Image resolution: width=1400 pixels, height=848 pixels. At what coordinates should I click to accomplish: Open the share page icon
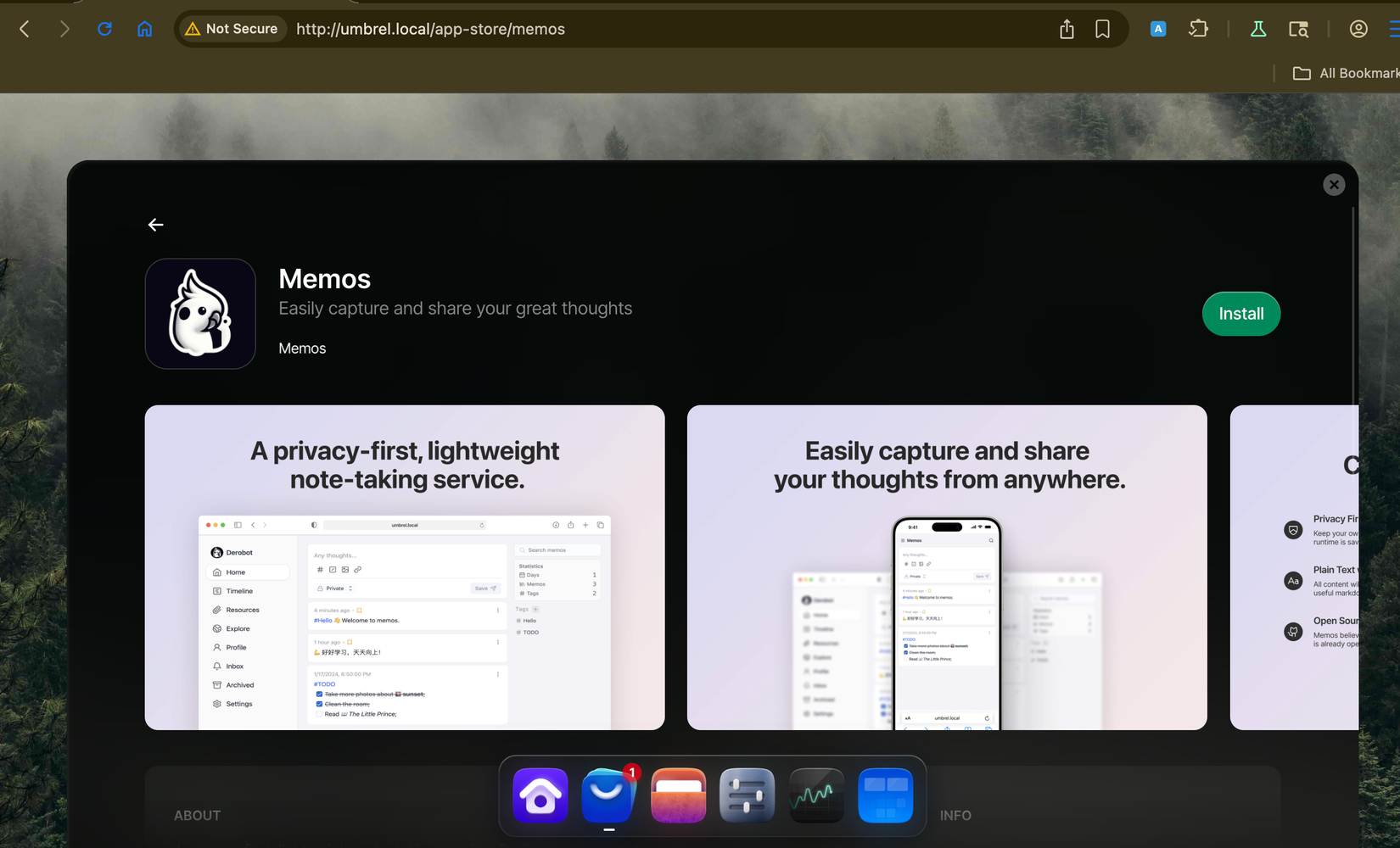coord(1067,29)
